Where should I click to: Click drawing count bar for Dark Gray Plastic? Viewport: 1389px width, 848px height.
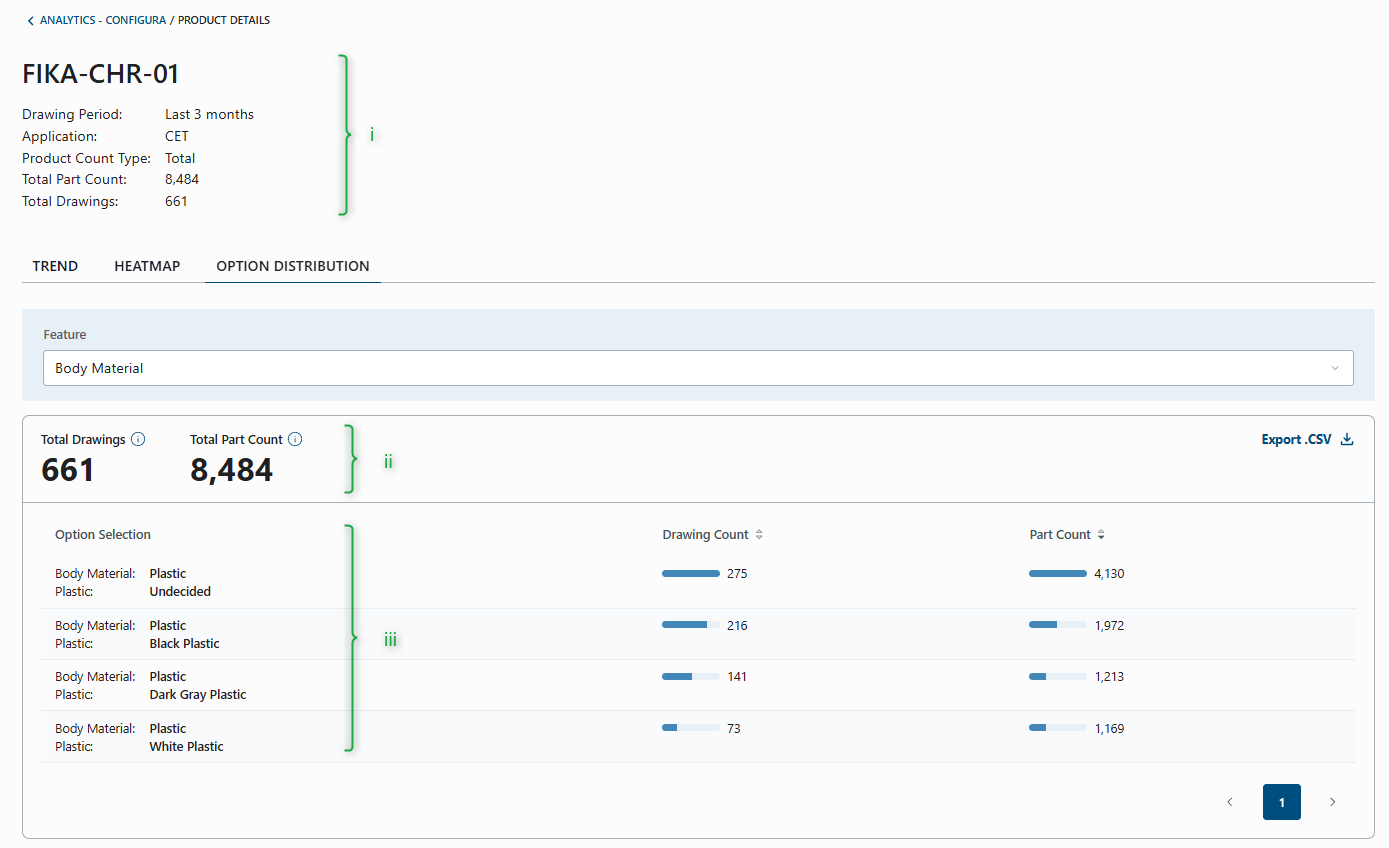691,677
